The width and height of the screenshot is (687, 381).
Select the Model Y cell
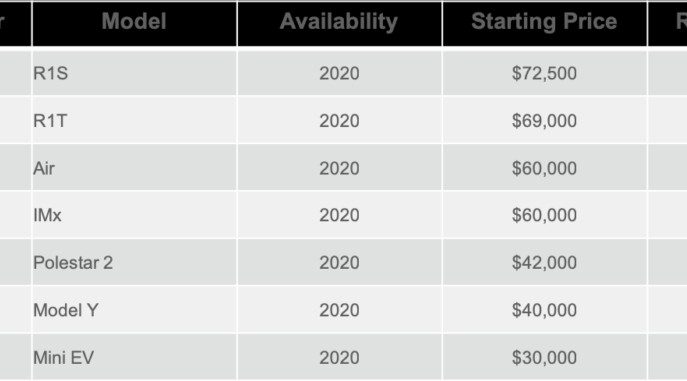pyautogui.click(x=135, y=310)
